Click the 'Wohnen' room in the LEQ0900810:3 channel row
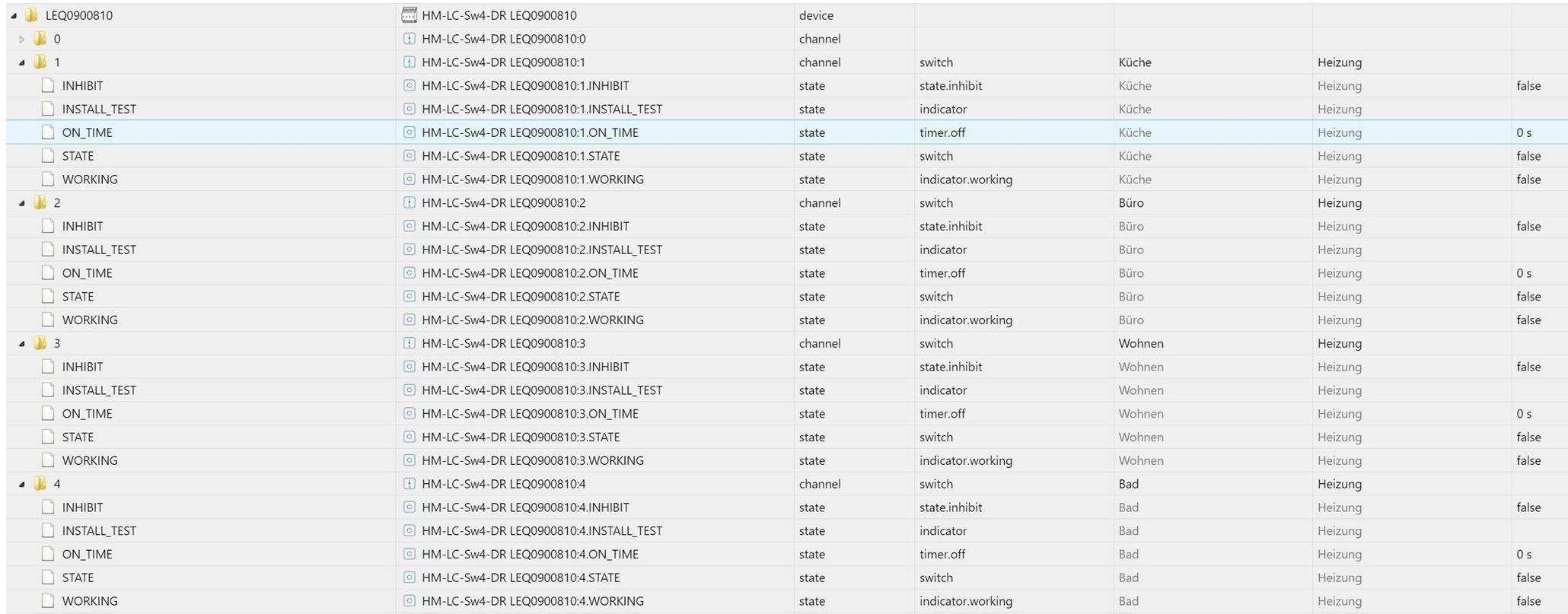The width and height of the screenshot is (1568, 614). click(1141, 343)
